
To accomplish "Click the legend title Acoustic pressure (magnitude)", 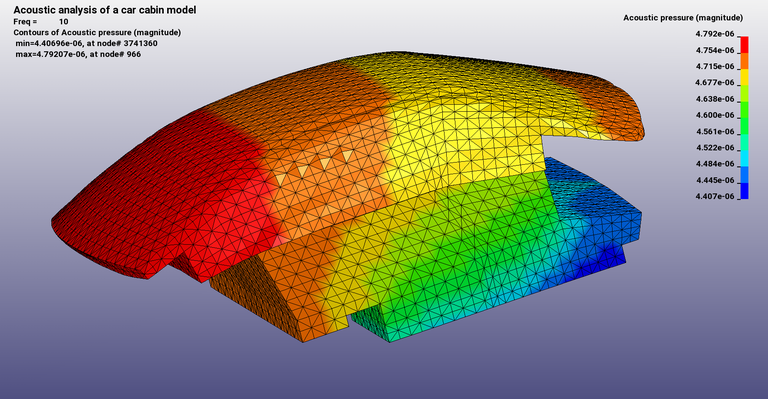I will [683, 18].
